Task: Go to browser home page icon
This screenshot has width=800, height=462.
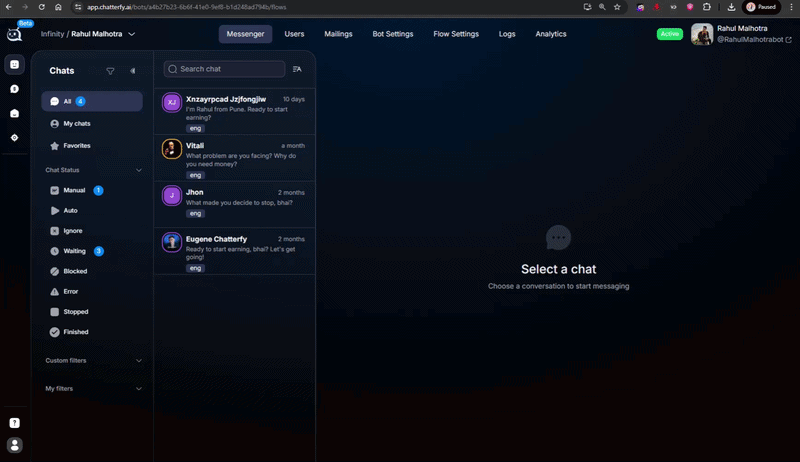Action: (58, 7)
